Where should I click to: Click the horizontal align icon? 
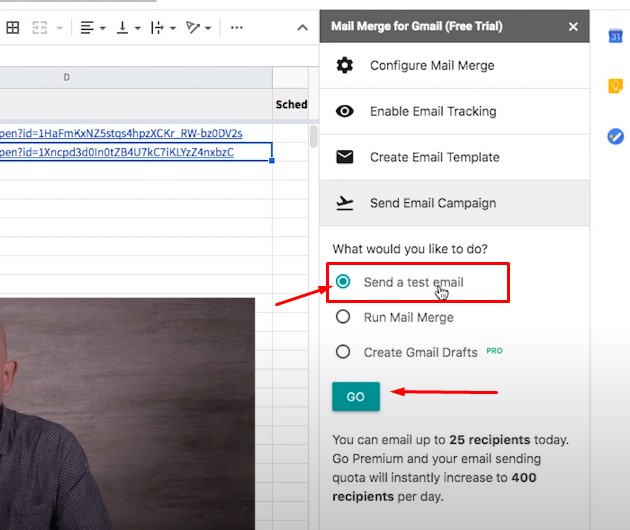tap(87, 28)
